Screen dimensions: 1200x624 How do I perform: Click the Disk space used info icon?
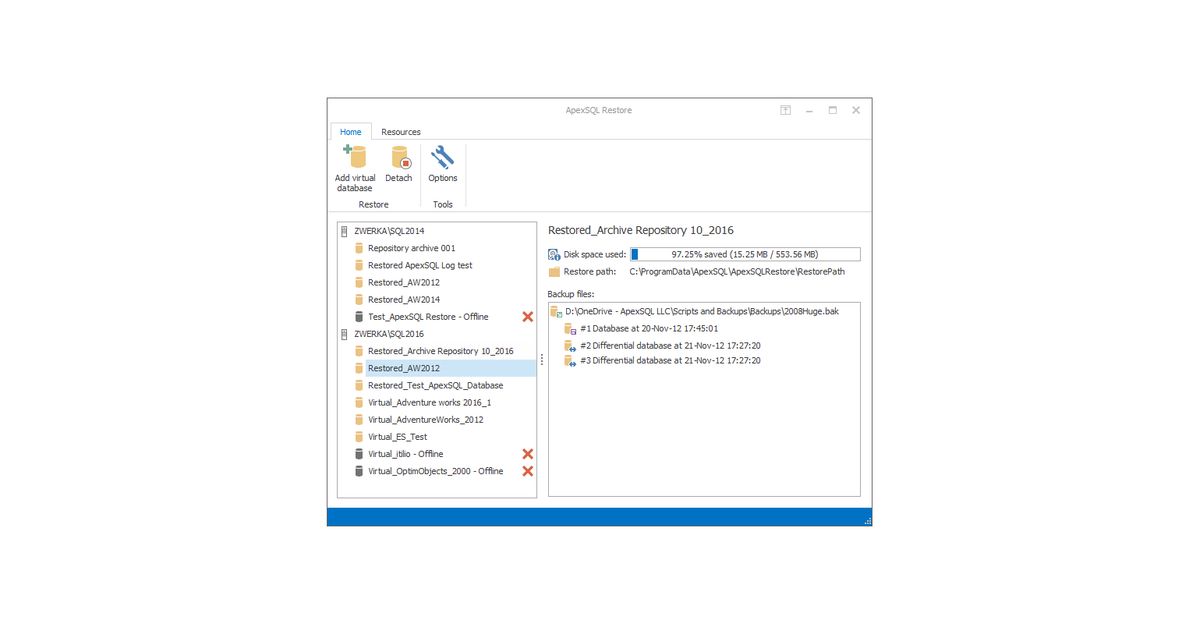point(555,253)
